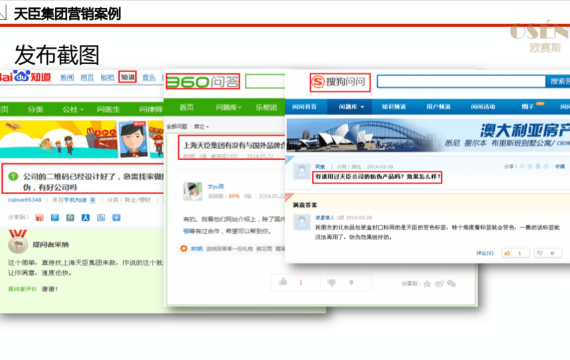
Task: Open 首页 in the 360 green navigation bar
Action: click(x=187, y=107)
